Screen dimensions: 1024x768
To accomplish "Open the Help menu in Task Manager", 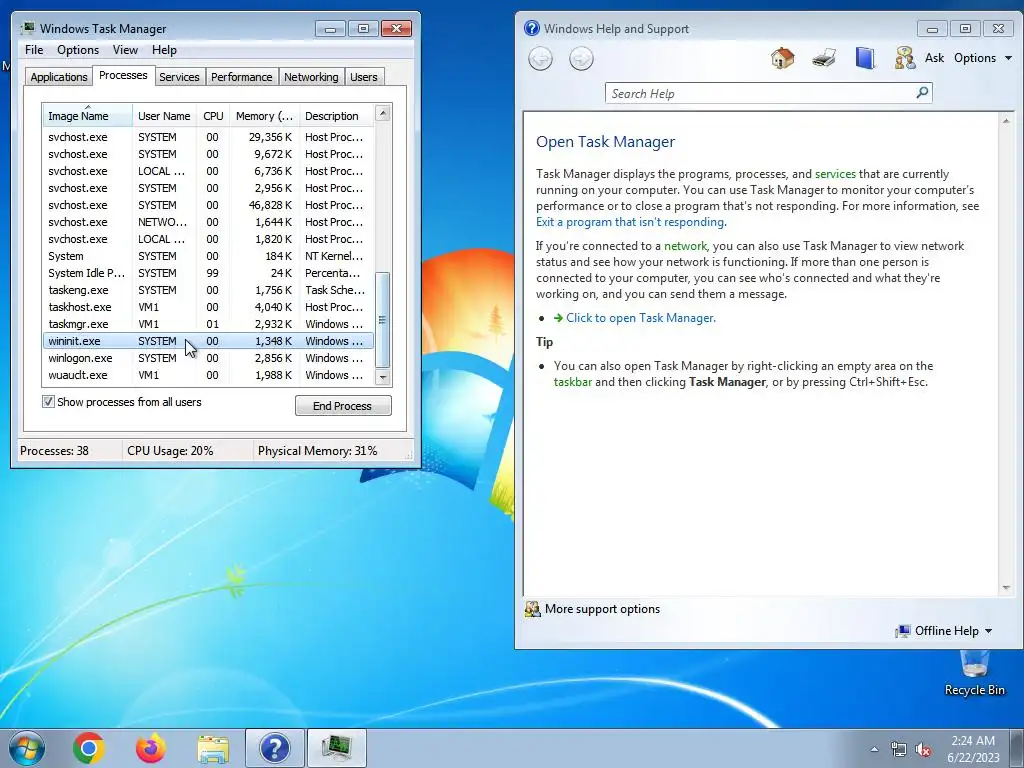I will [164, 50].
